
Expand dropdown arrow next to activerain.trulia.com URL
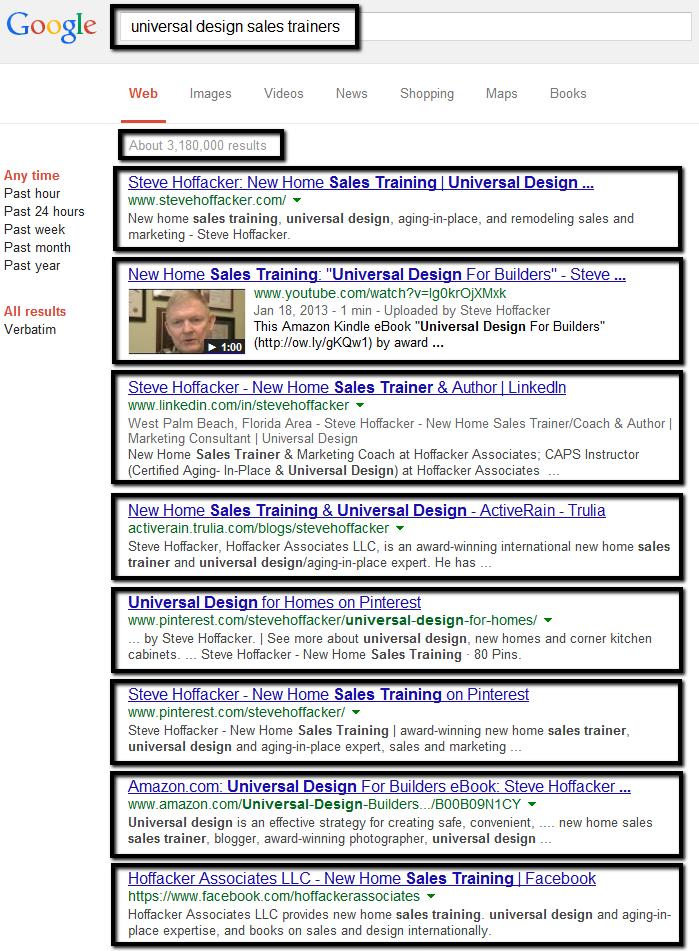400,528
